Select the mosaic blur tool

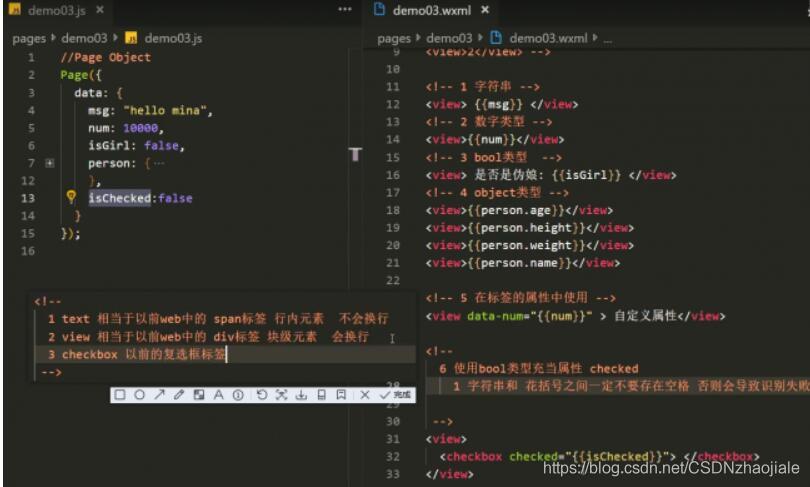pos(199,395)
